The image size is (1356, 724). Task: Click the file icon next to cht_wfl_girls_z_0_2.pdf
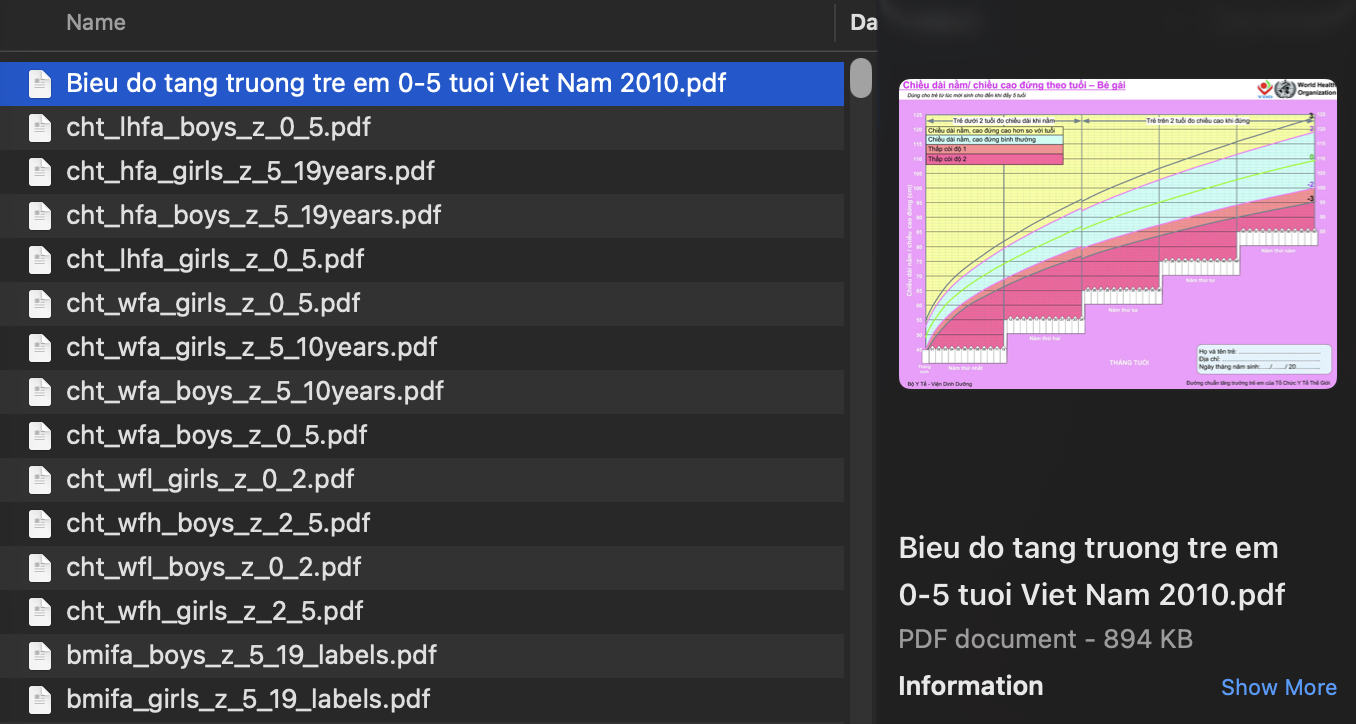[x=39, y=480]
